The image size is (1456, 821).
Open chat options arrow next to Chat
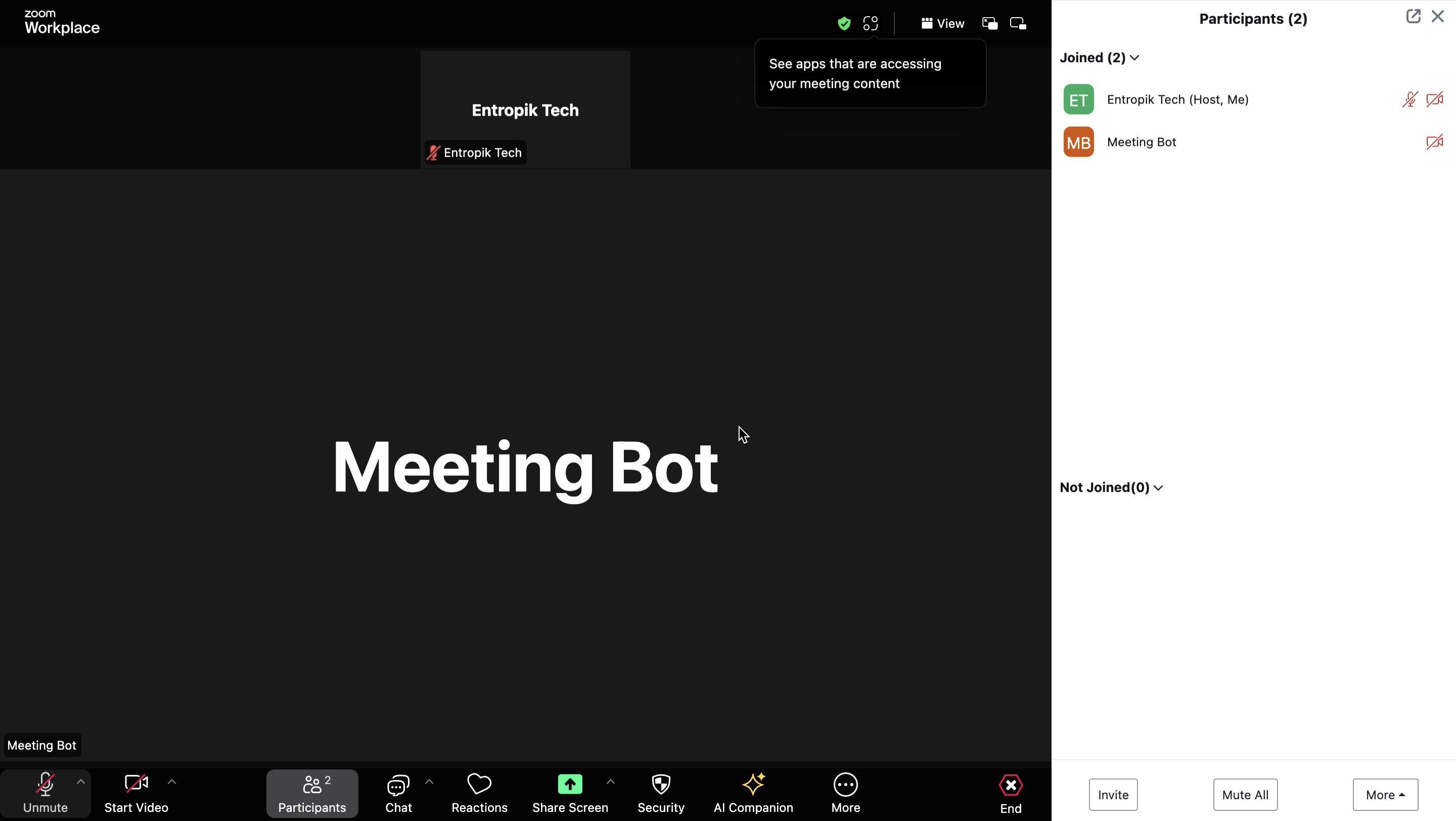click(429, 782)
